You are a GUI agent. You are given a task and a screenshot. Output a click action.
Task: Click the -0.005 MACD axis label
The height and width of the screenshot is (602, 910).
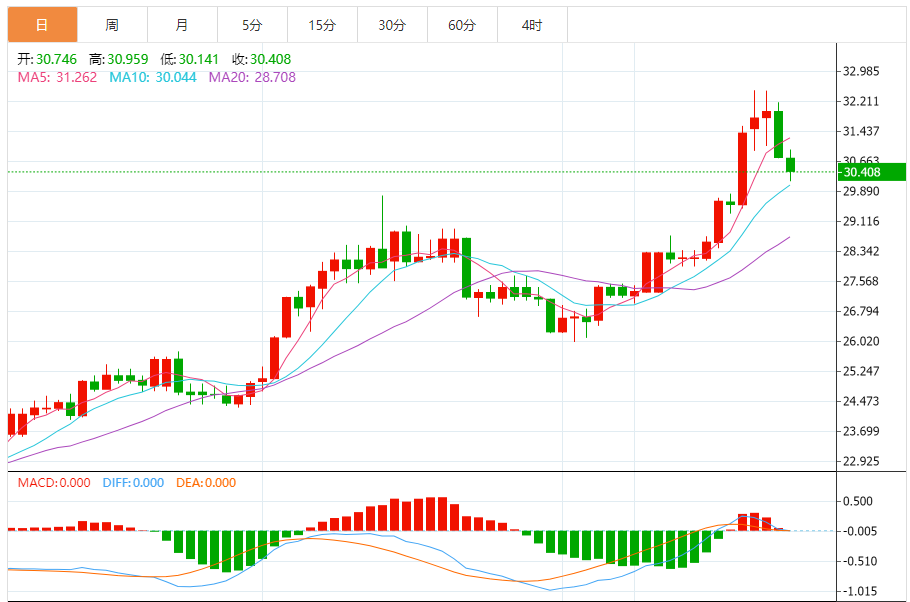point(859,531)
